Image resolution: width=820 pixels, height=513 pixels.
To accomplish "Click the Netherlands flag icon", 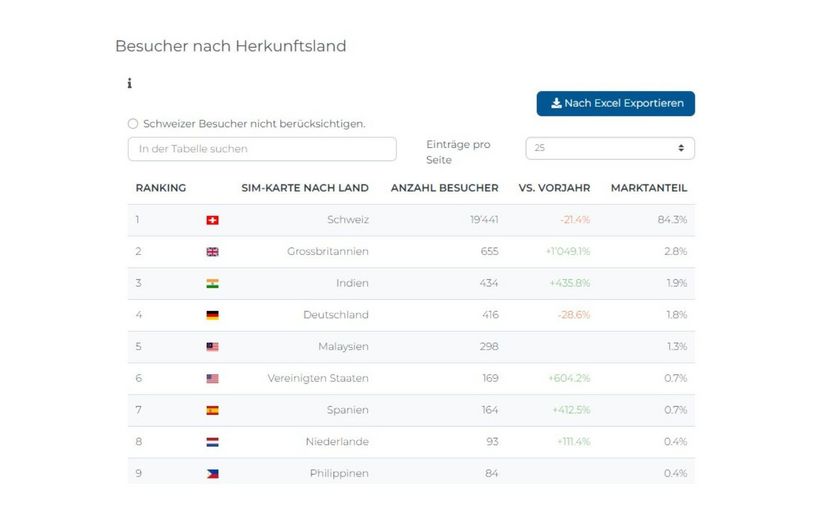I will click(212, 442).
